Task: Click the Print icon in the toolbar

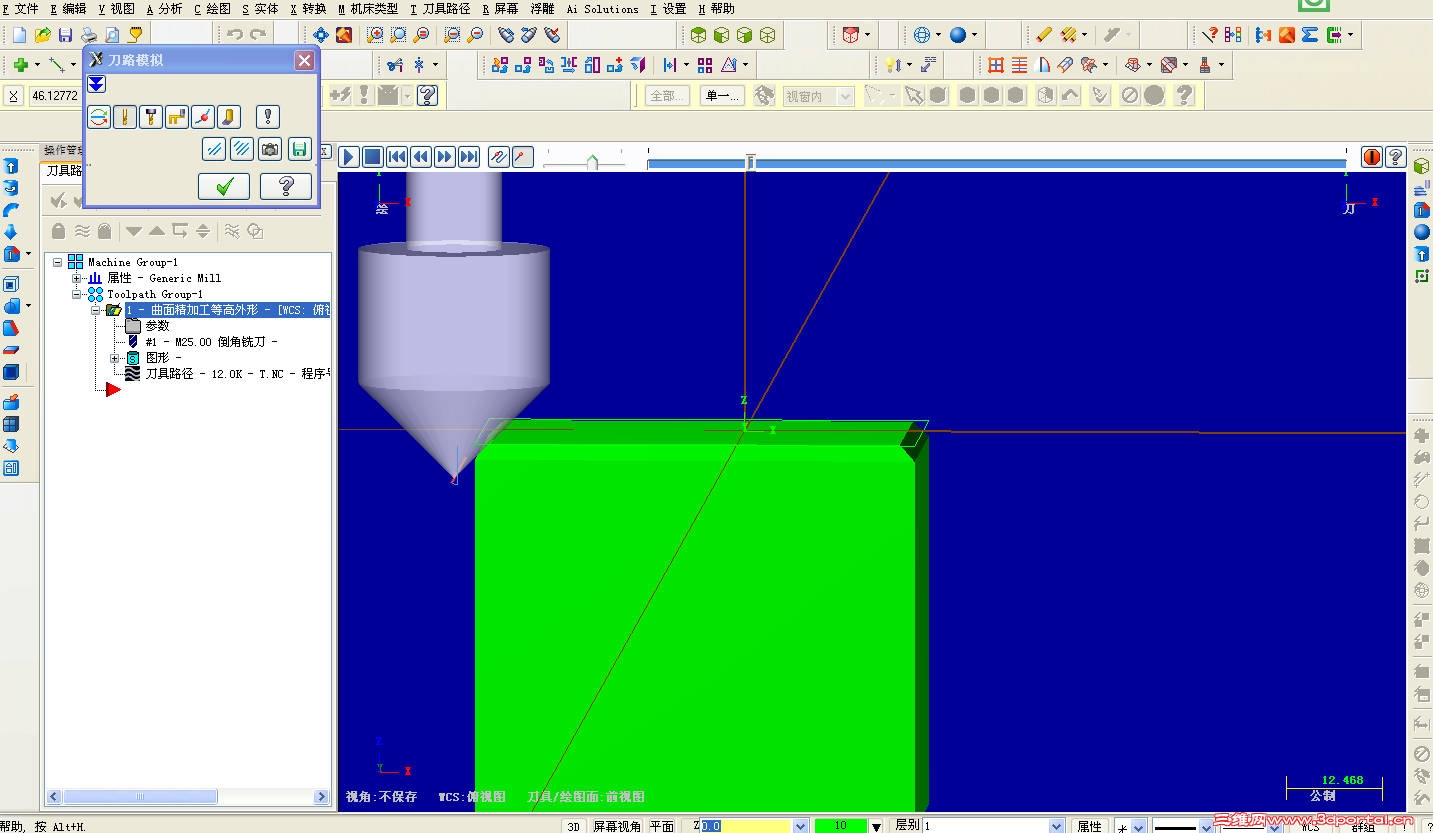Action: tap(89, 35)
